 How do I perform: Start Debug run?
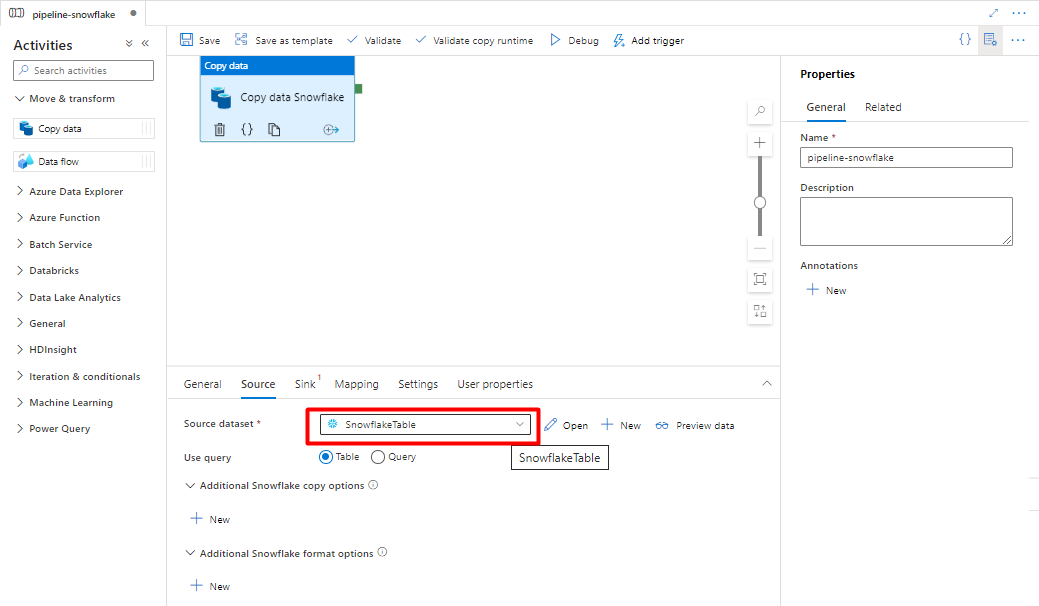click(x=574, y=40)
